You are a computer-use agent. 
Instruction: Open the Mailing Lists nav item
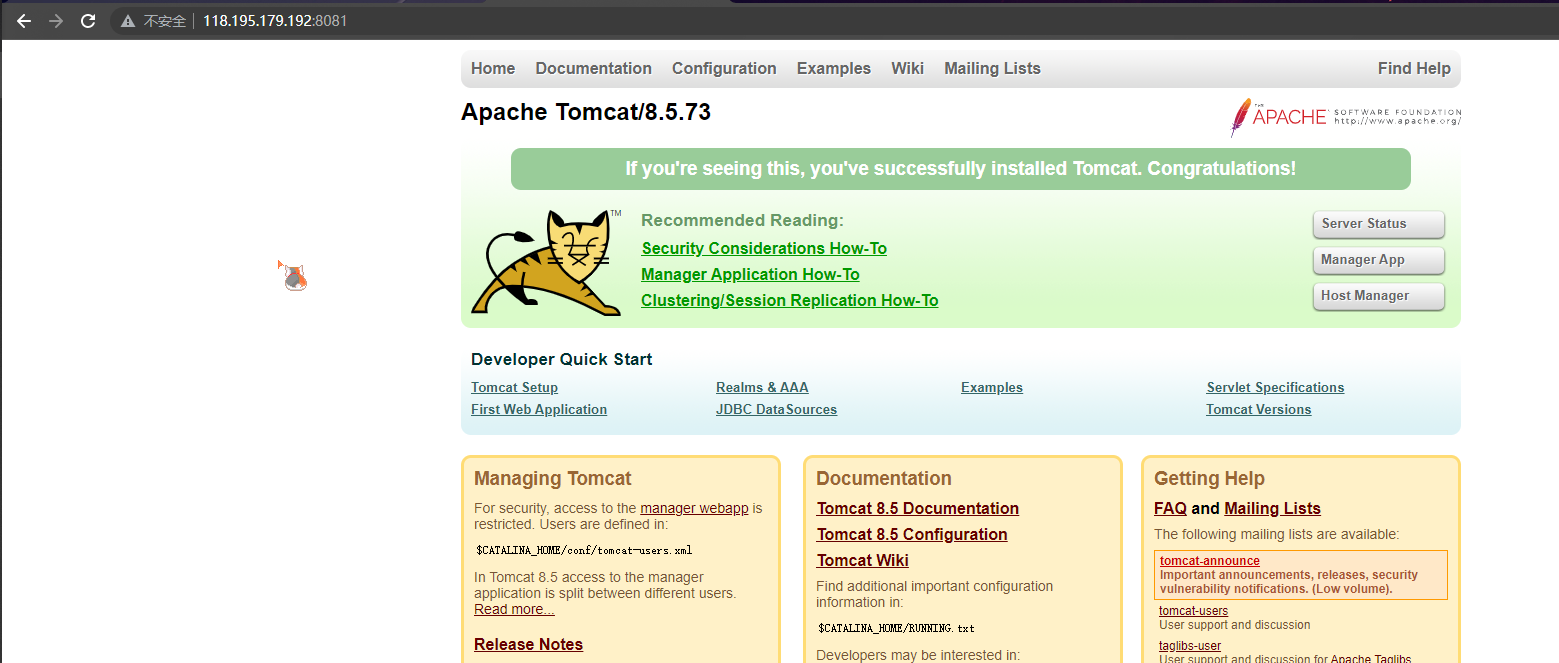pyautogui.click(x=992, y=69)
